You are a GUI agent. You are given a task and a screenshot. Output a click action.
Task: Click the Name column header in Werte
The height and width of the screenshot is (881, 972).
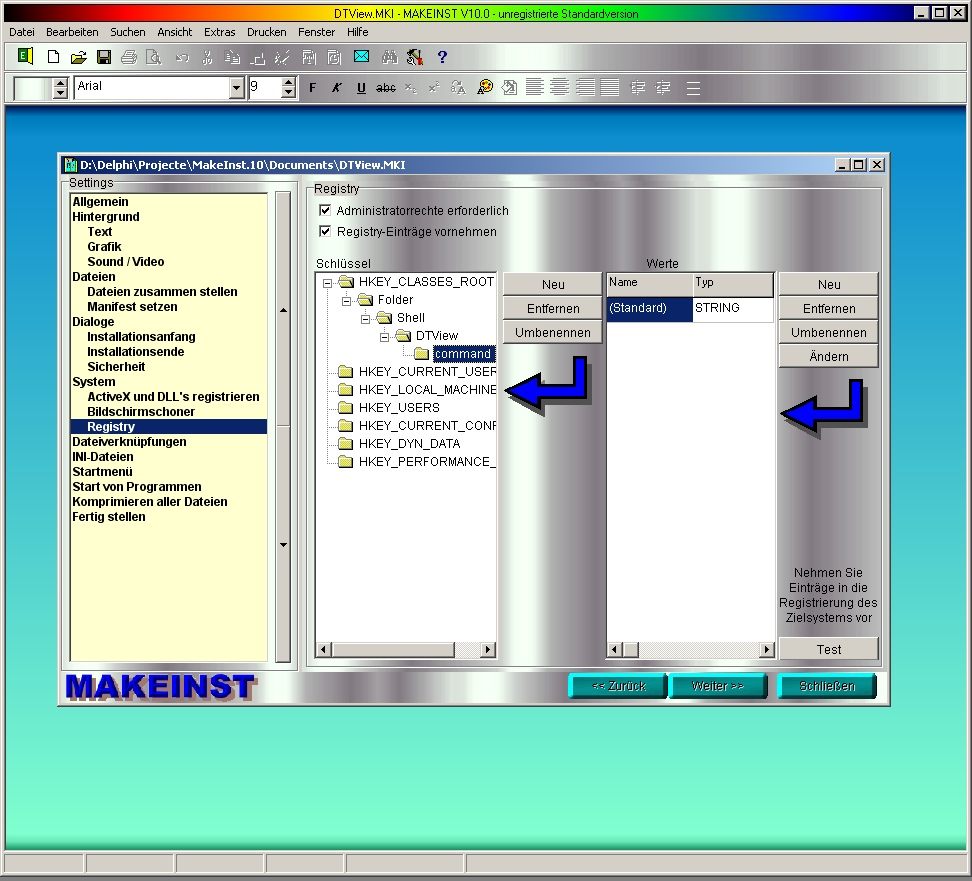[649, 283]
